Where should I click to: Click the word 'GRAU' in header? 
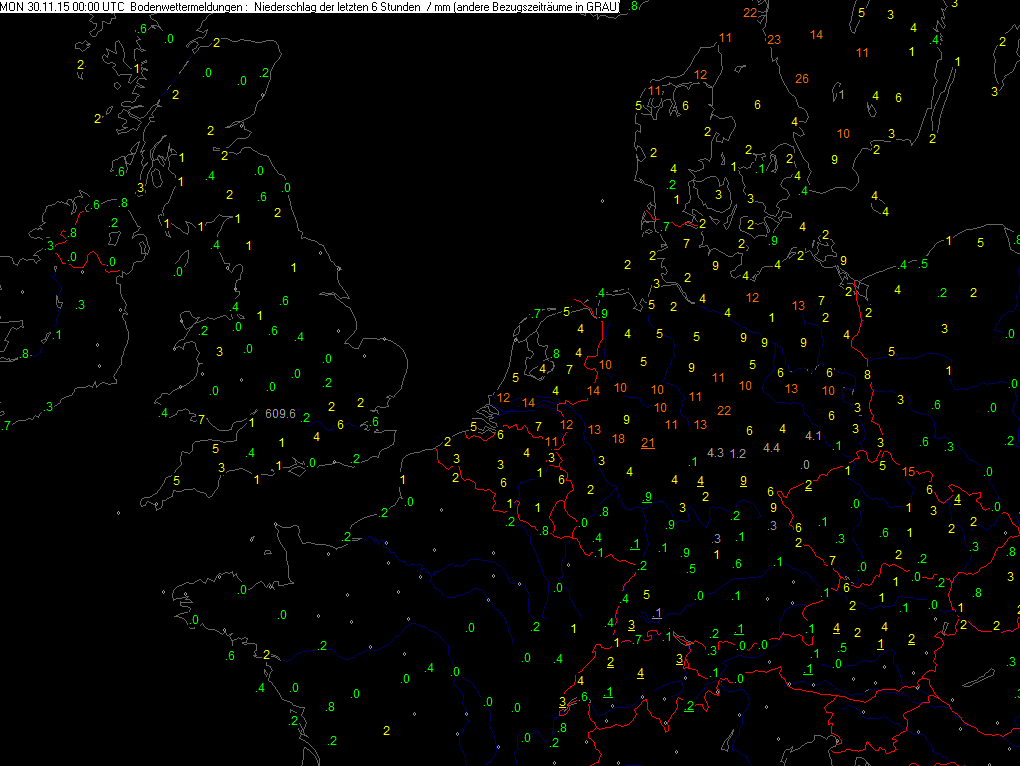coord(600,7)
